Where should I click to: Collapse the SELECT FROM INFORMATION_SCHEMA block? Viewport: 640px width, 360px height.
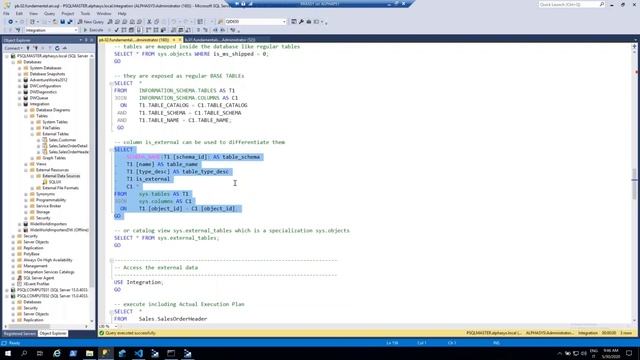point(111,83)
